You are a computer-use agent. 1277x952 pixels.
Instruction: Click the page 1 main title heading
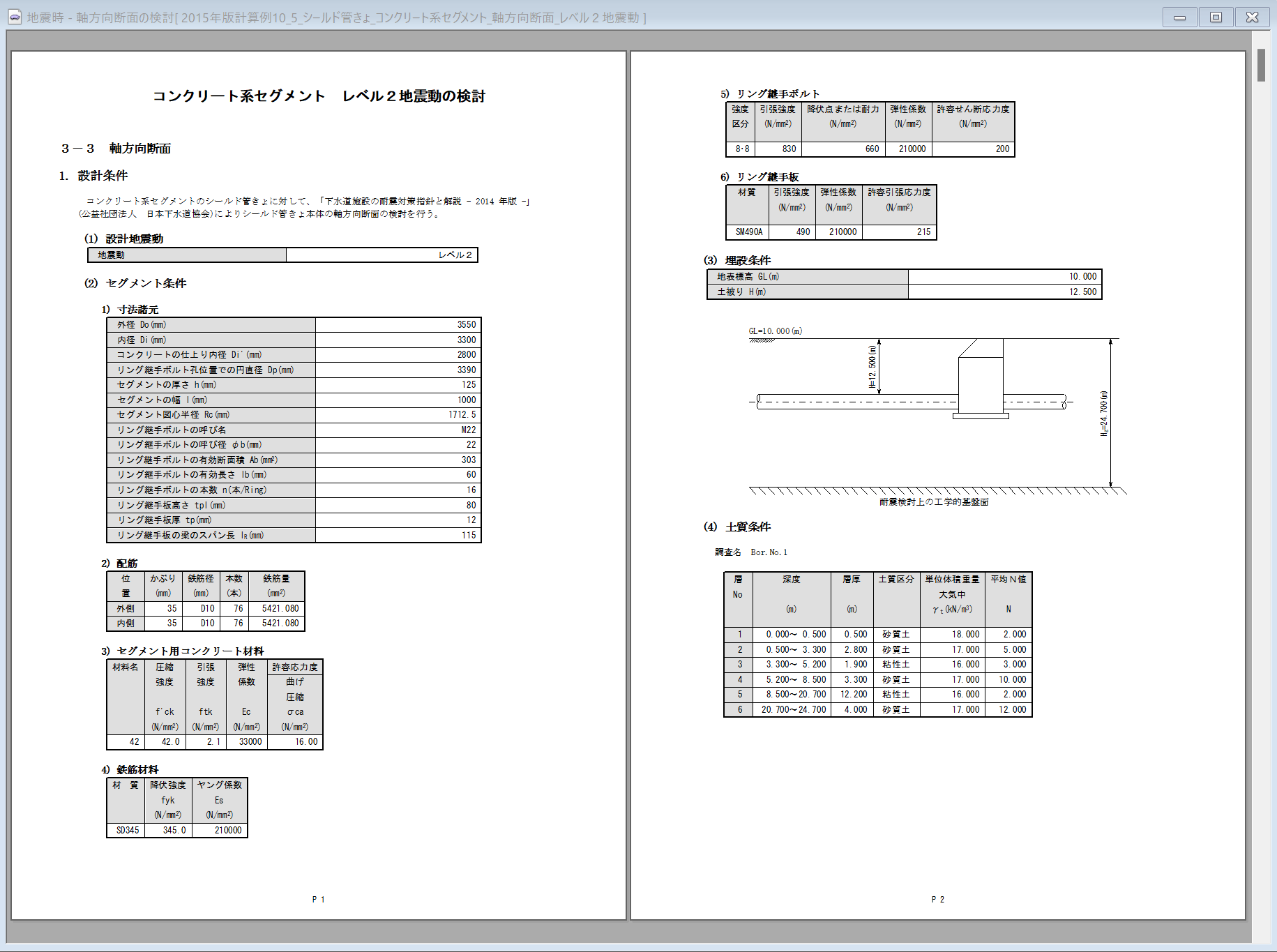coord(319,96)
